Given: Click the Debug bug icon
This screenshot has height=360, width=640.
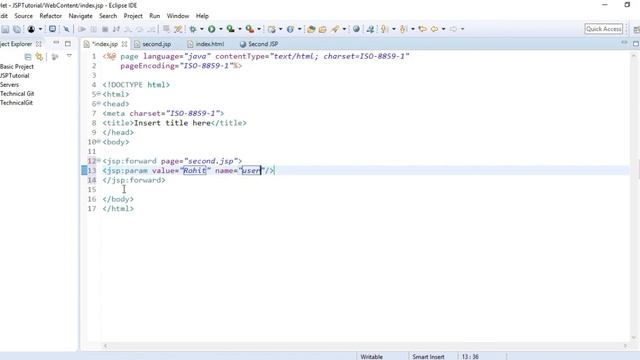Looking at the screenshot, I should [x=193, y=29].
